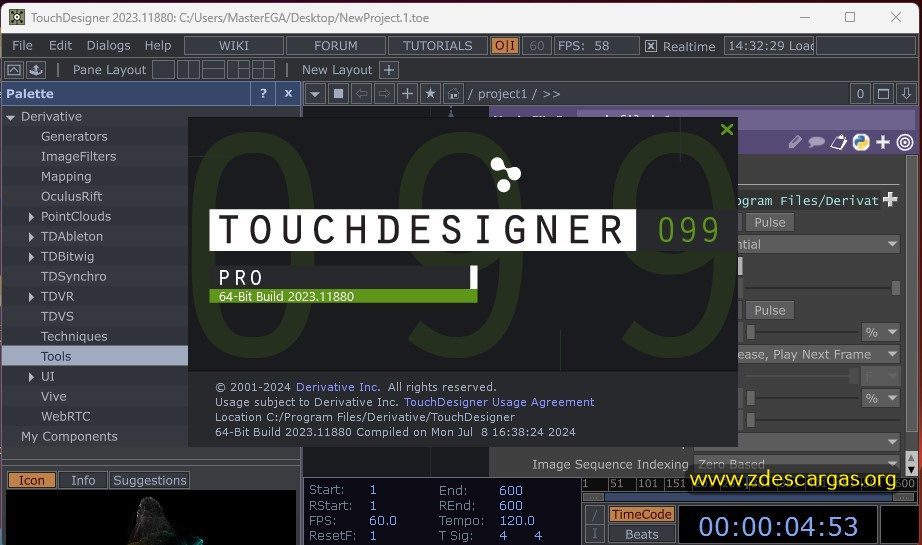Switch to the Suggestions tab

coord(149,480)
